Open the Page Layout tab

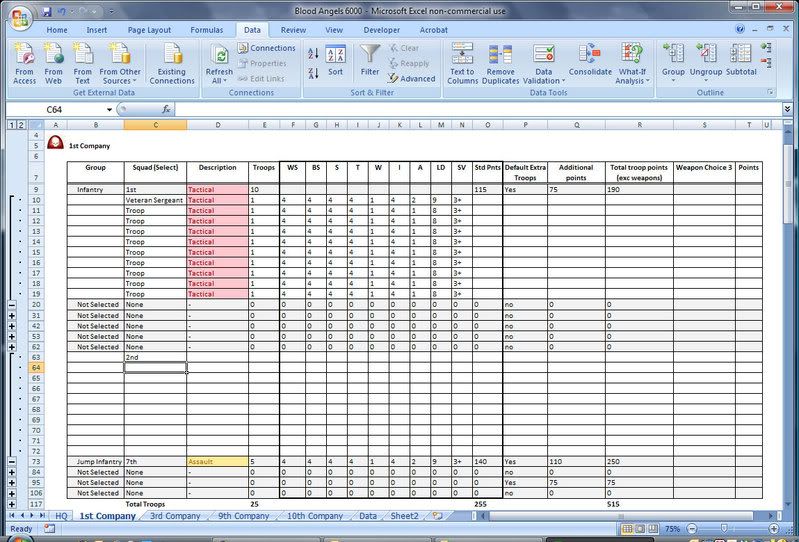coord(149,30)
